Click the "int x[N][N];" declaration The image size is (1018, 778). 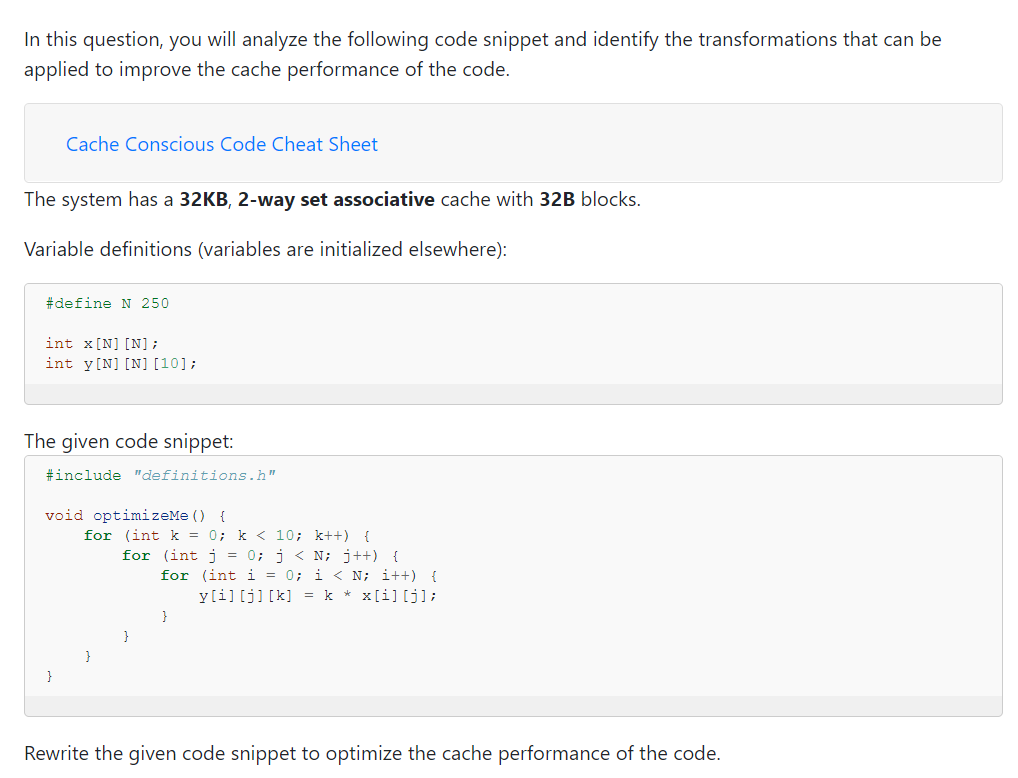(101, 343)
